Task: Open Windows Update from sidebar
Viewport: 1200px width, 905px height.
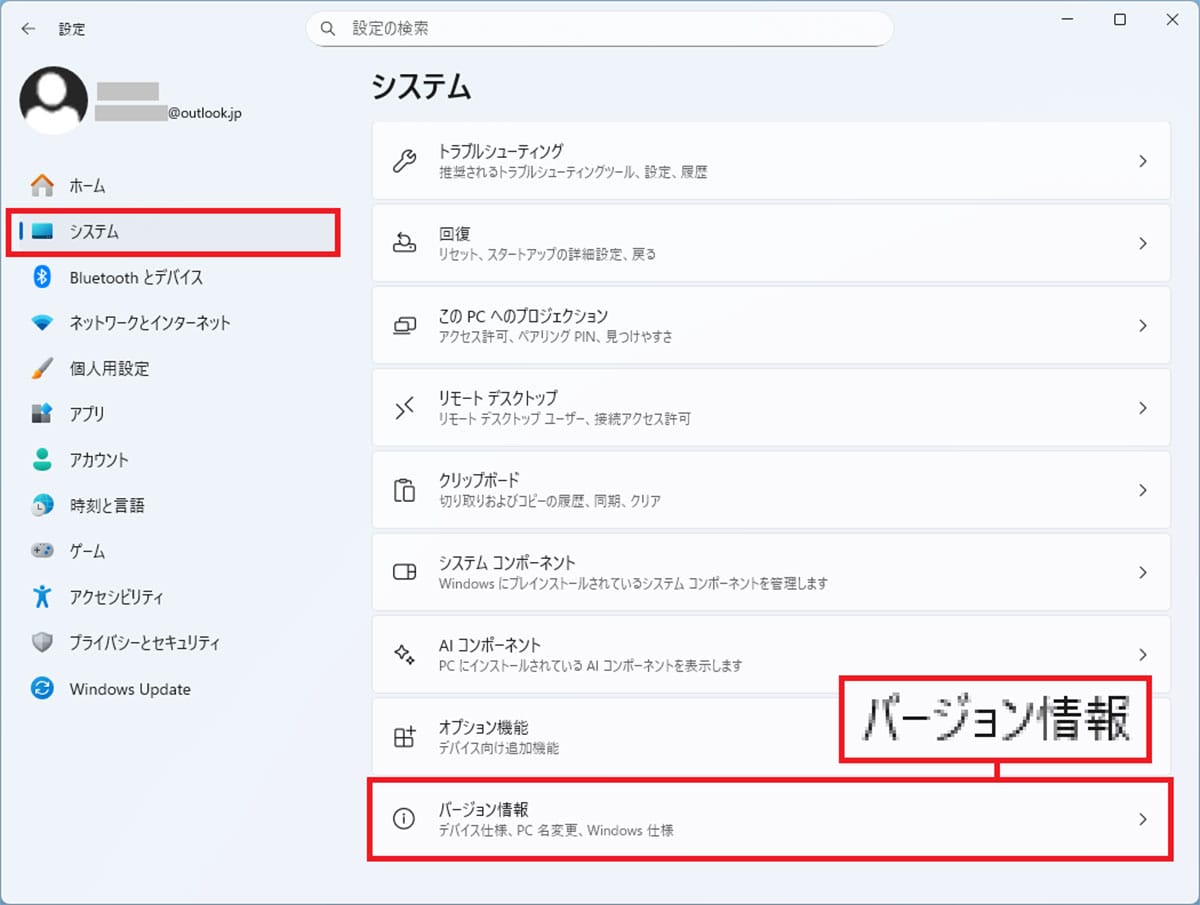Action: (129, 689)
